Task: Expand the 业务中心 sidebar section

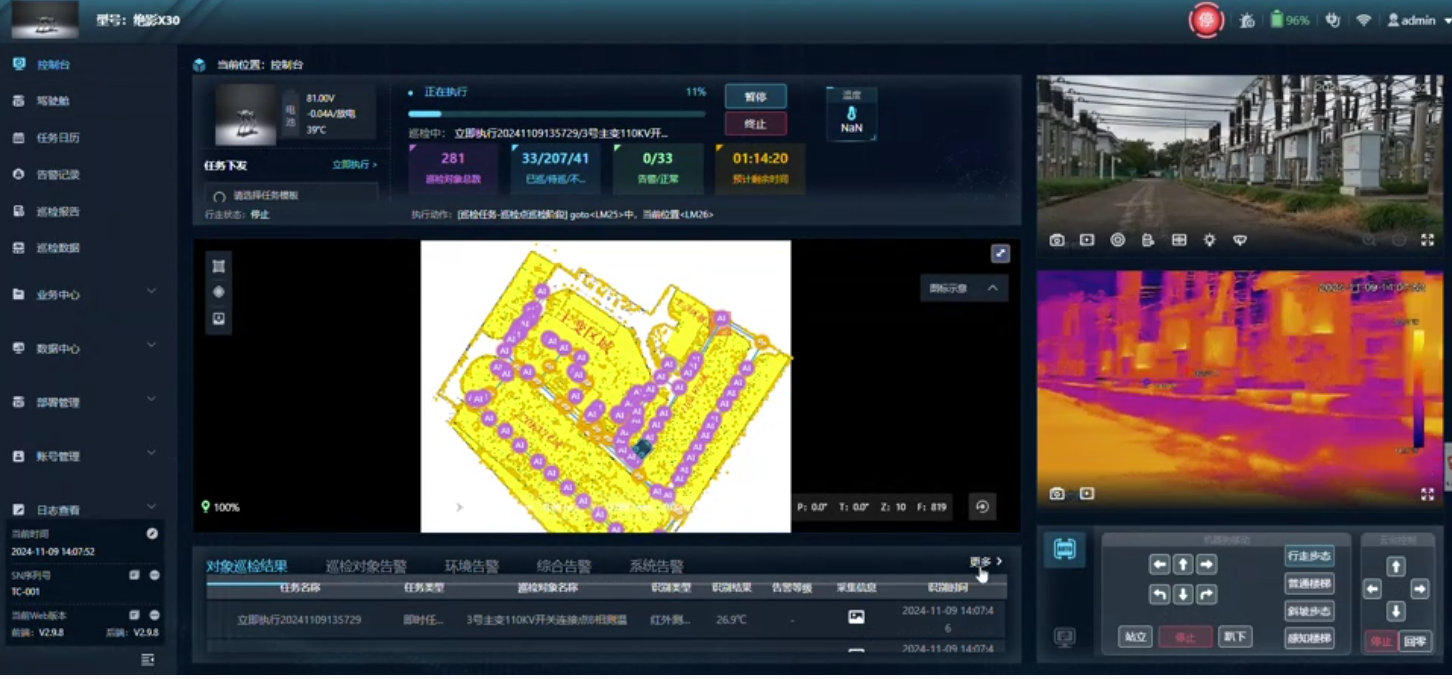Action: [84, 295]
